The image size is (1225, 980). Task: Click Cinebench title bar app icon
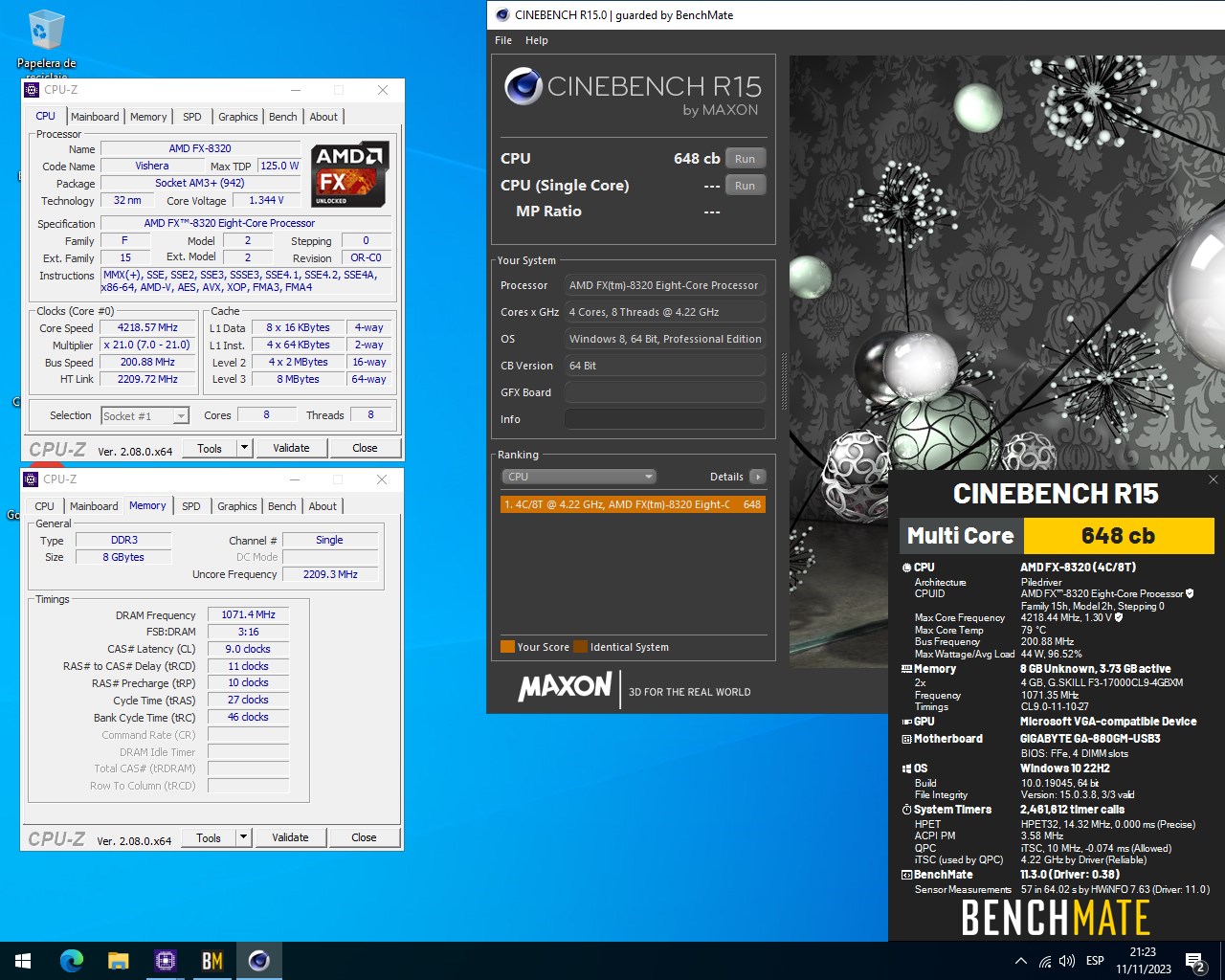[x=501, y=14]
